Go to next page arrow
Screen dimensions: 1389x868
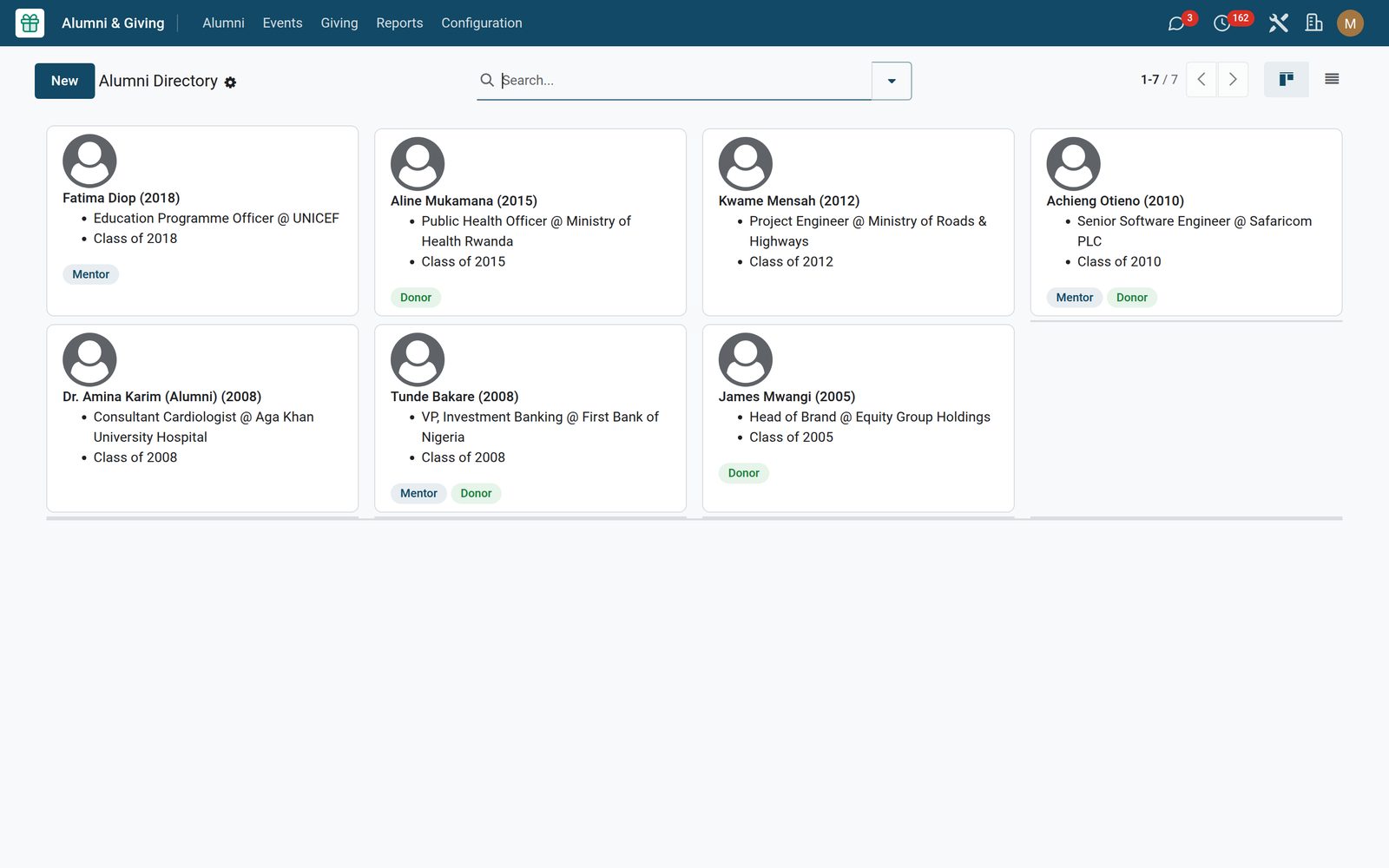pyautogui.click(x=1233, y=80)
